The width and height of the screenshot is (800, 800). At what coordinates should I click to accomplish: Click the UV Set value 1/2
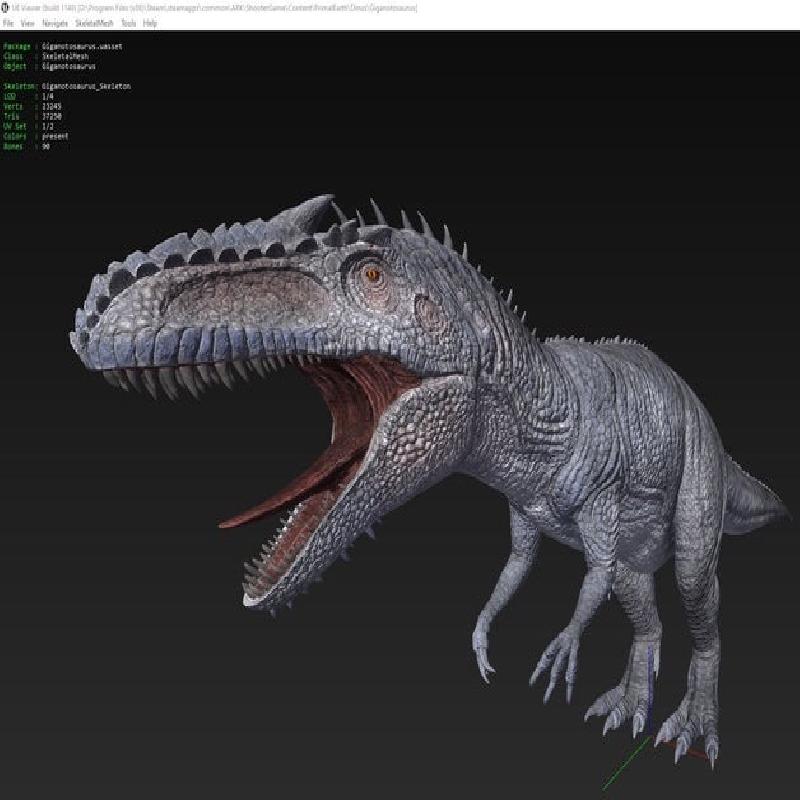click(x=47, y=127)
